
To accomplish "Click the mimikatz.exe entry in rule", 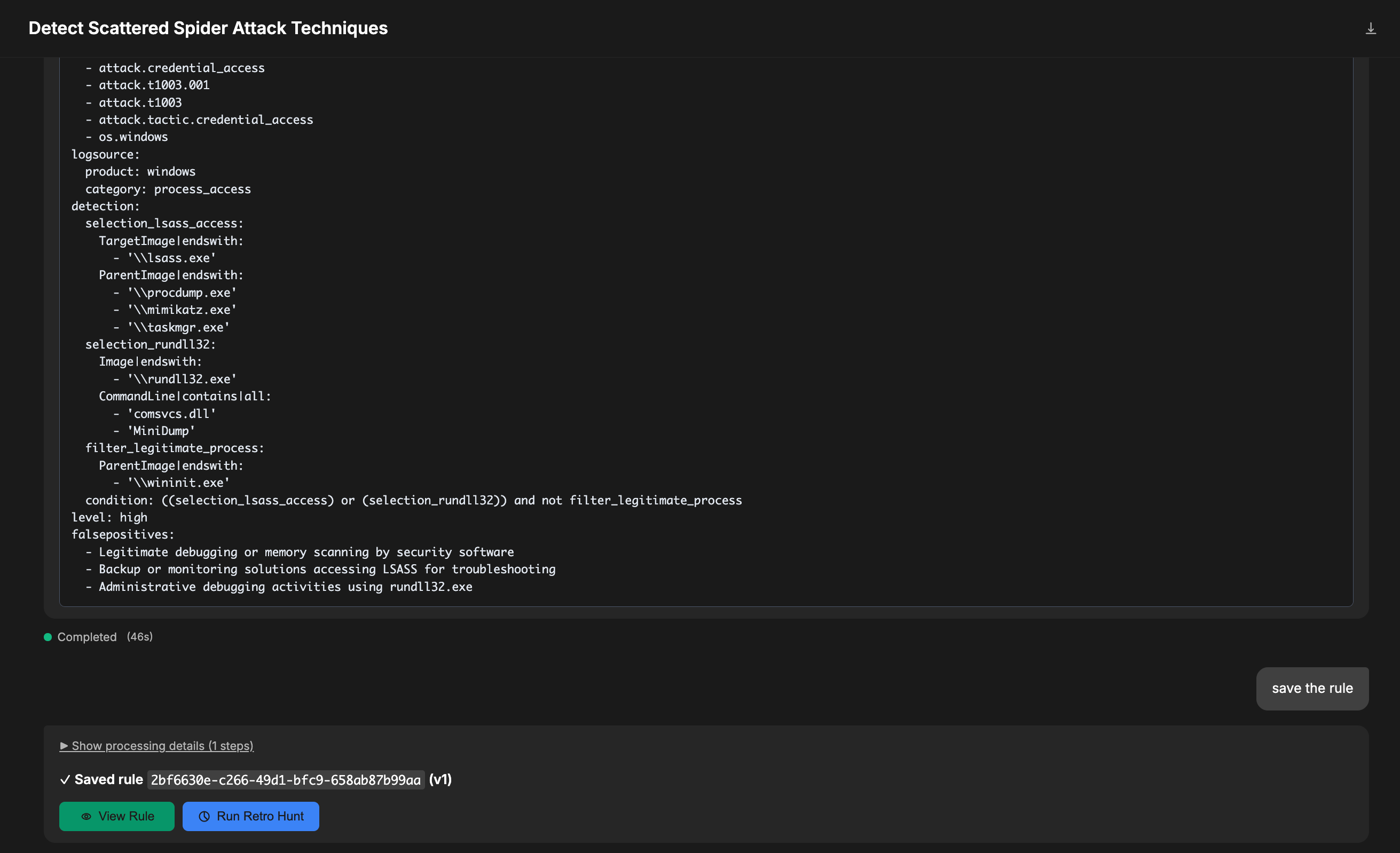I will (182, 310).
